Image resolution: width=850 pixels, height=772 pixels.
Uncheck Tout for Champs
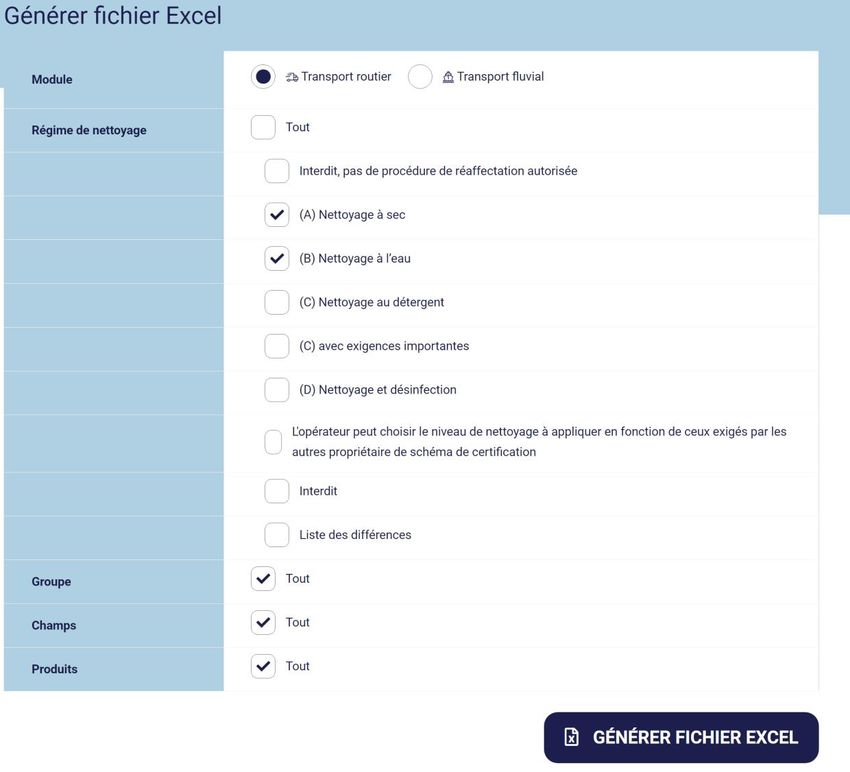(x=263, y=622)
